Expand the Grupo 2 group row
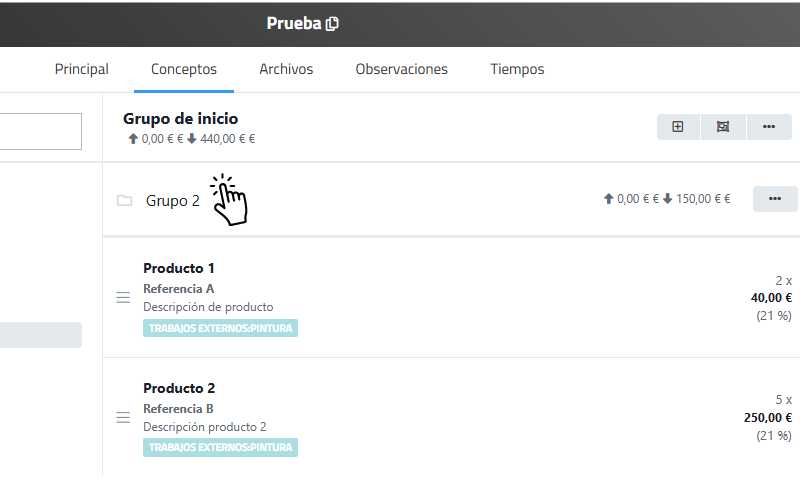Image resolution: width=800 pixels, height=486 pixels. click(173, 200)
